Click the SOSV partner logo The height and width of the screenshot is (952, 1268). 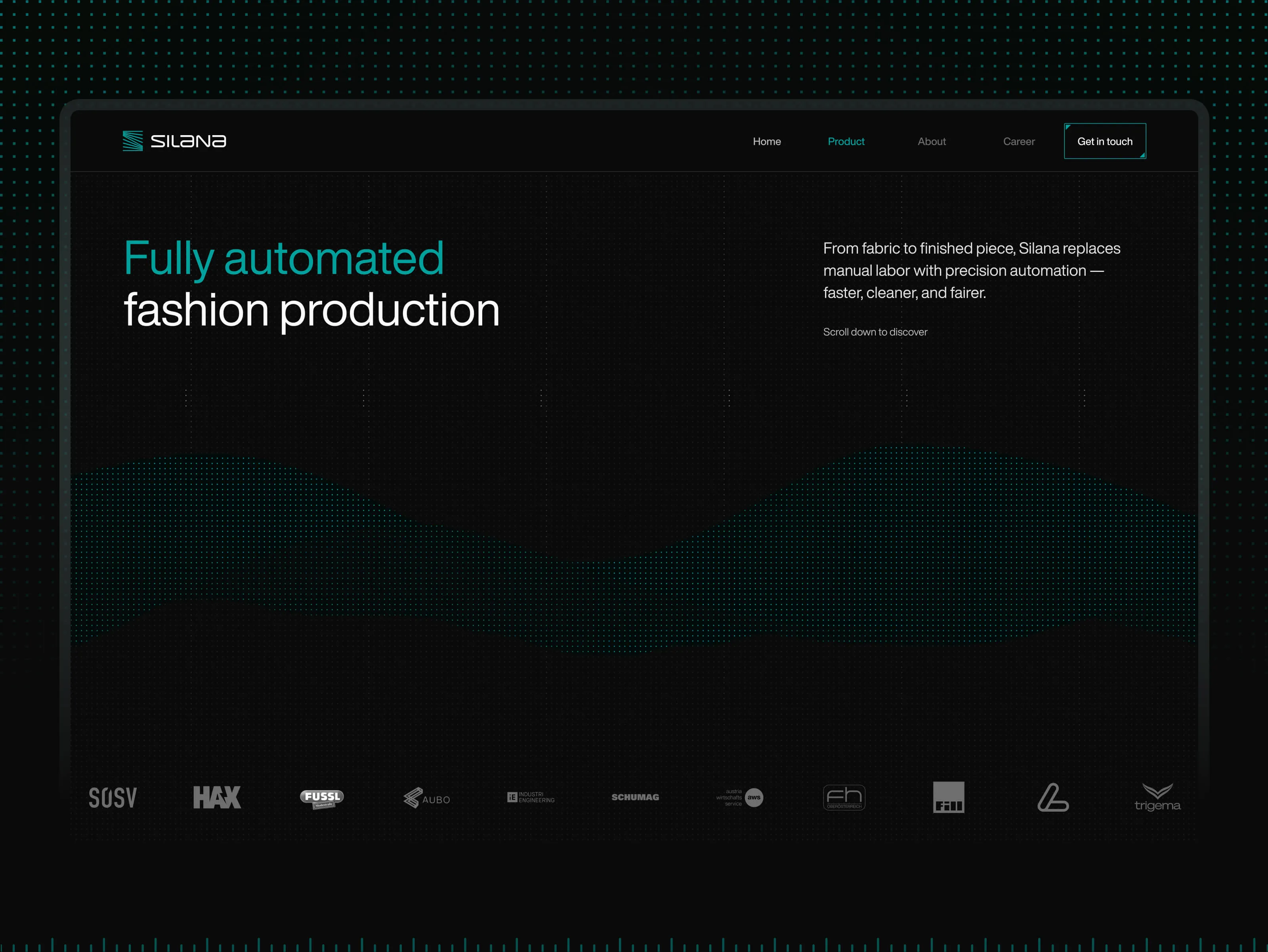coord(113,798)
